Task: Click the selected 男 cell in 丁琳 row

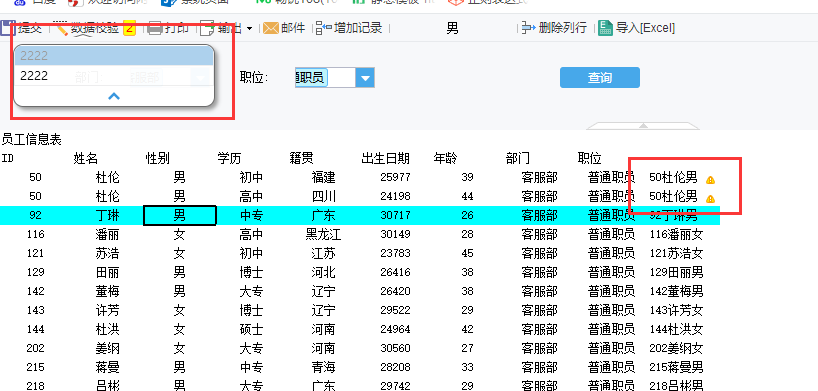Action: coord(179,216)
